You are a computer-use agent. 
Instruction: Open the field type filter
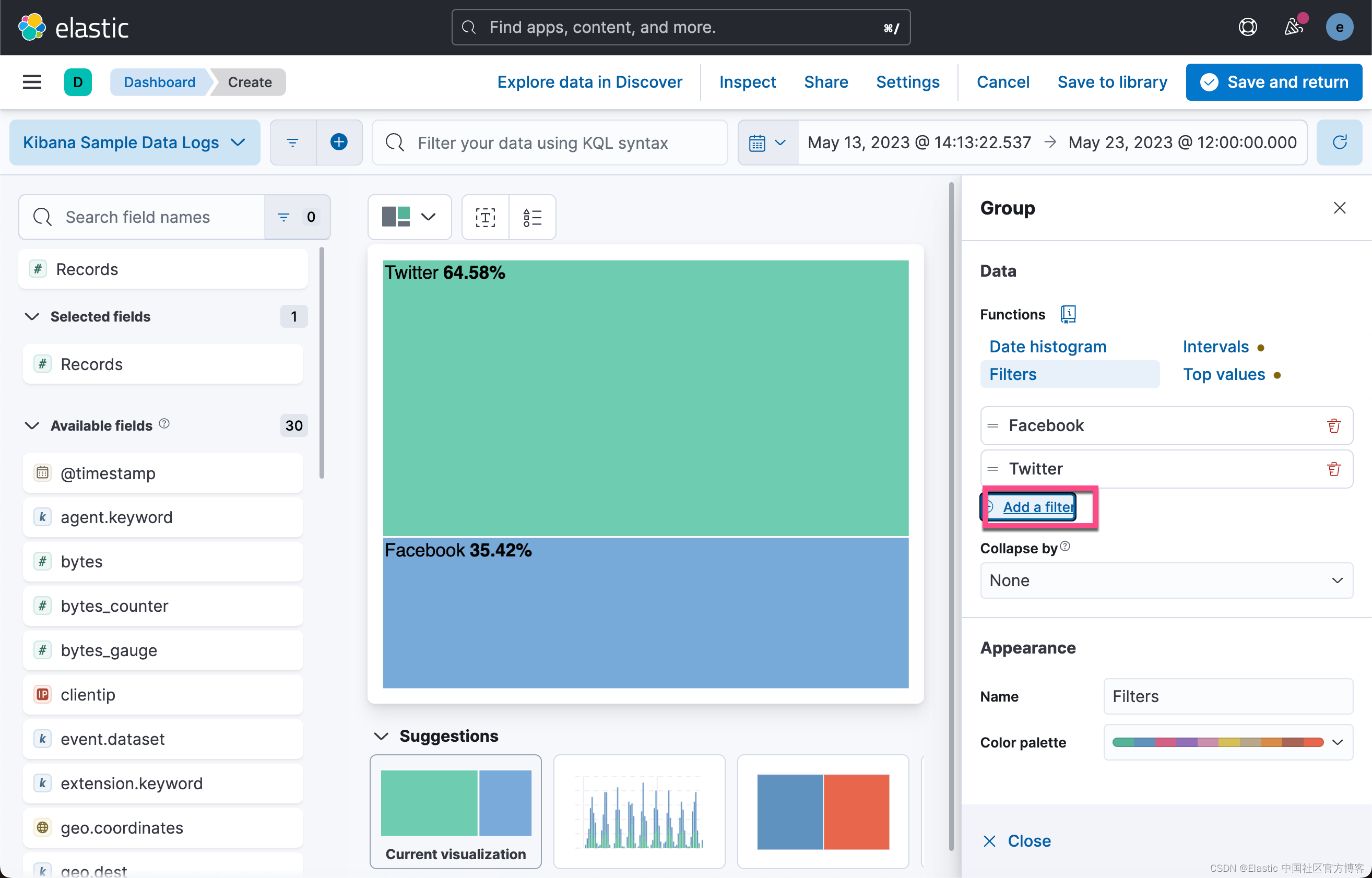pos(297,217)
